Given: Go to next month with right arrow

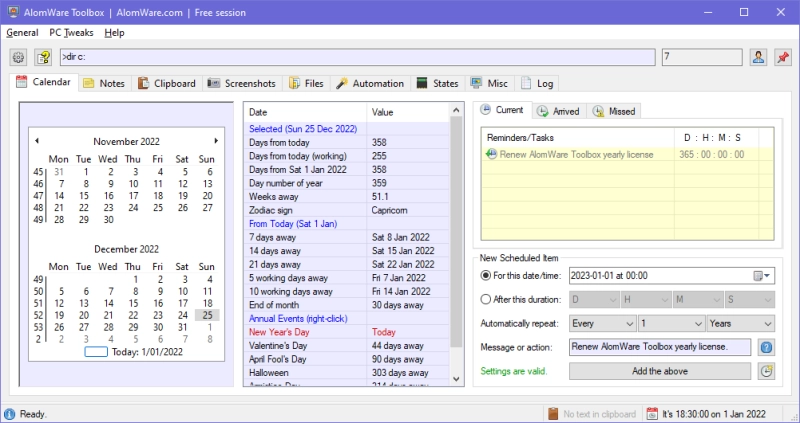Looking at the screenshot, I should coord(216,141).
